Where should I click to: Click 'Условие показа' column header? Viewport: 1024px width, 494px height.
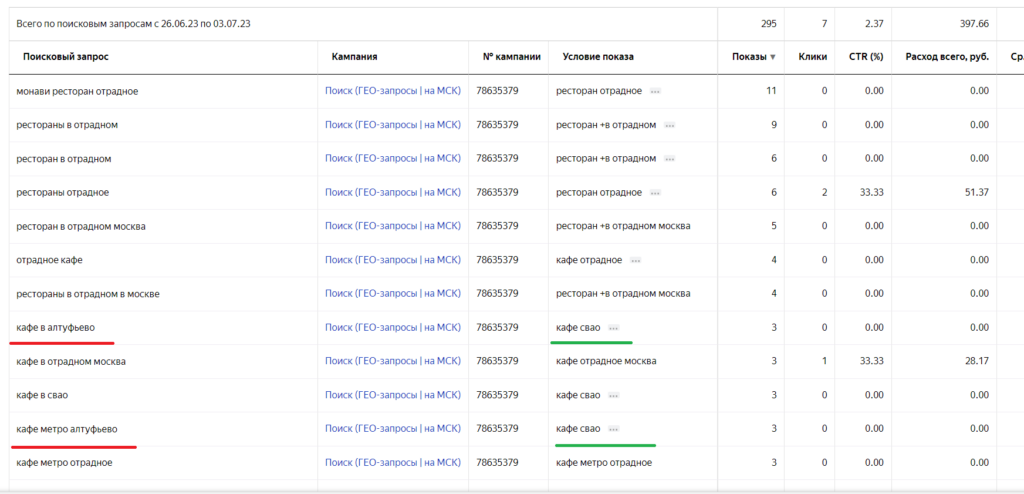tap(598, 57)
